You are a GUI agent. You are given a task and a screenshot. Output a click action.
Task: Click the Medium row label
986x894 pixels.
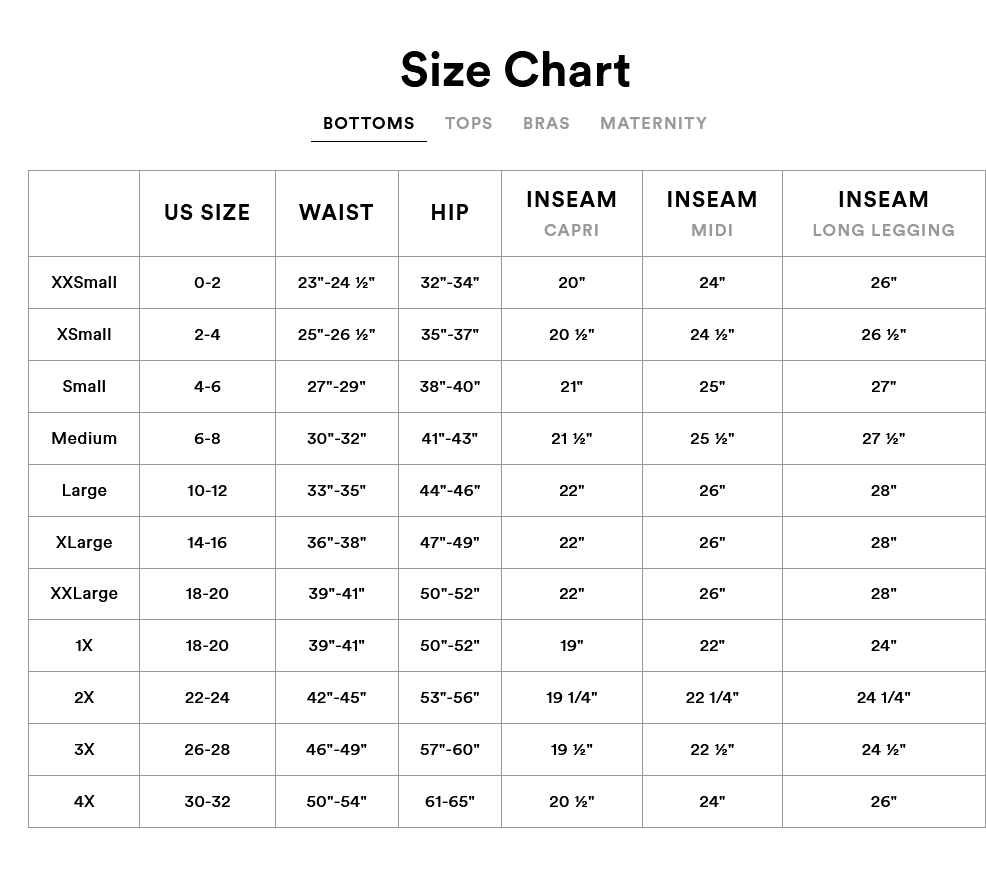[84, 438]
